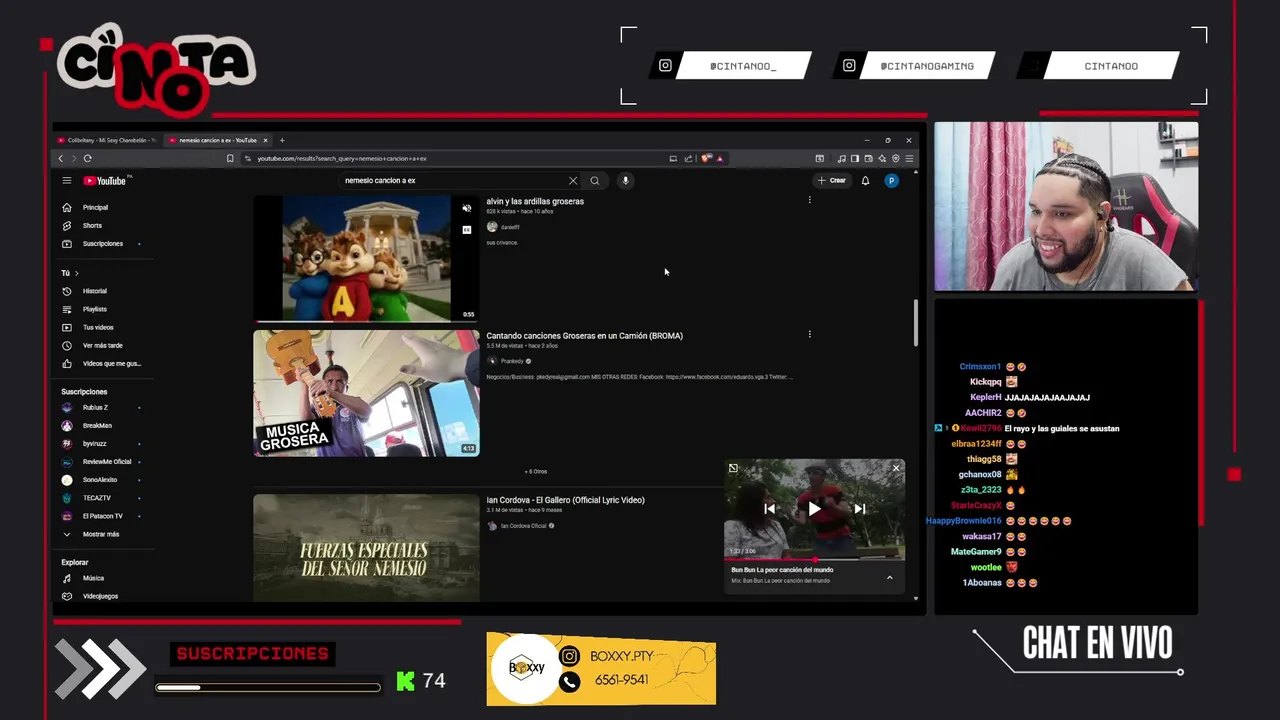Image resolution: width=1280 pixels, height=720 pixels.
Task: Reload the page in the browser
Action: click(88, 158)
